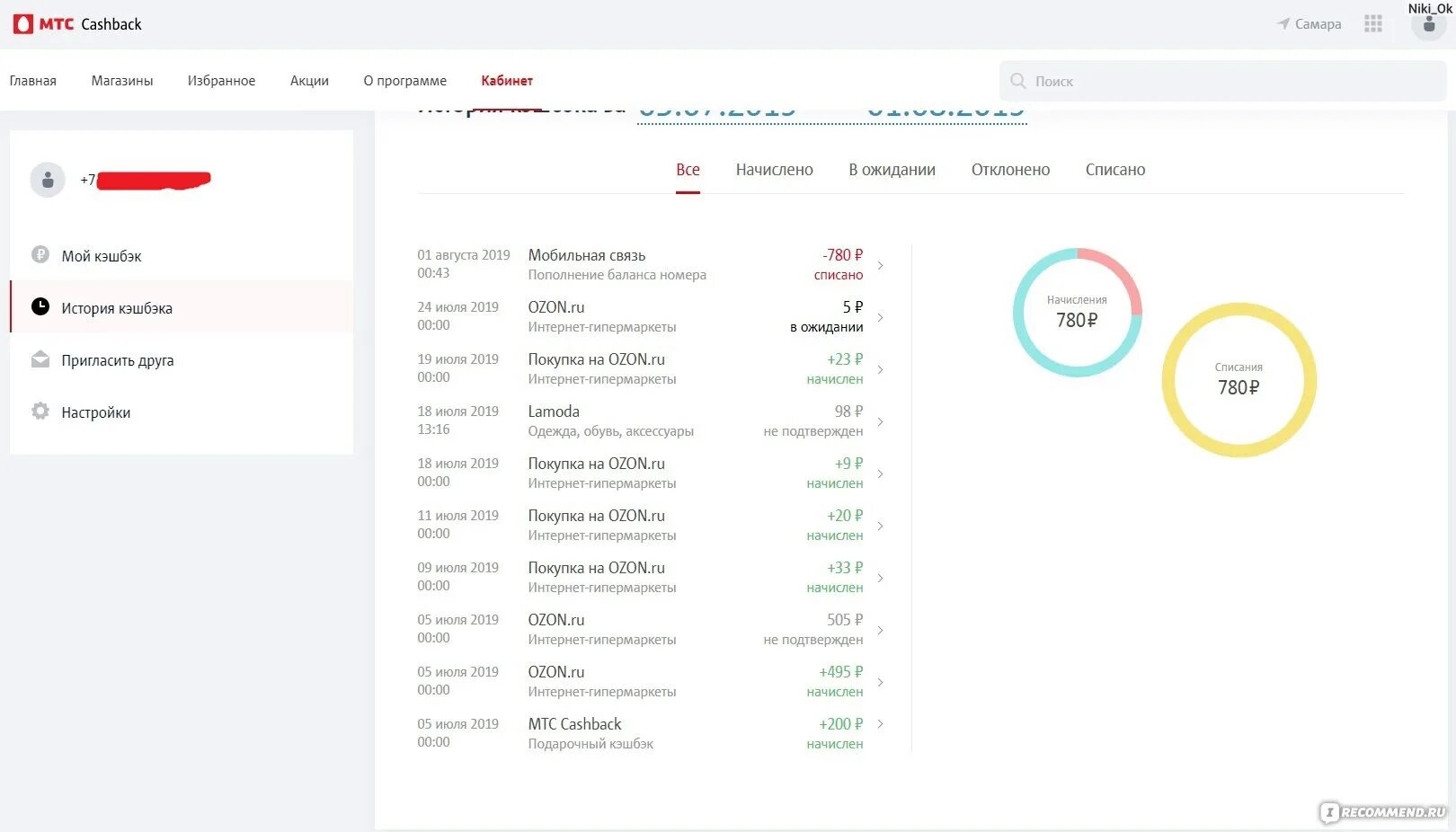Viewport: 1456px width, 832px height.
Task: Click the +495 ₽ amount
Action: click(x=841, y=672)
